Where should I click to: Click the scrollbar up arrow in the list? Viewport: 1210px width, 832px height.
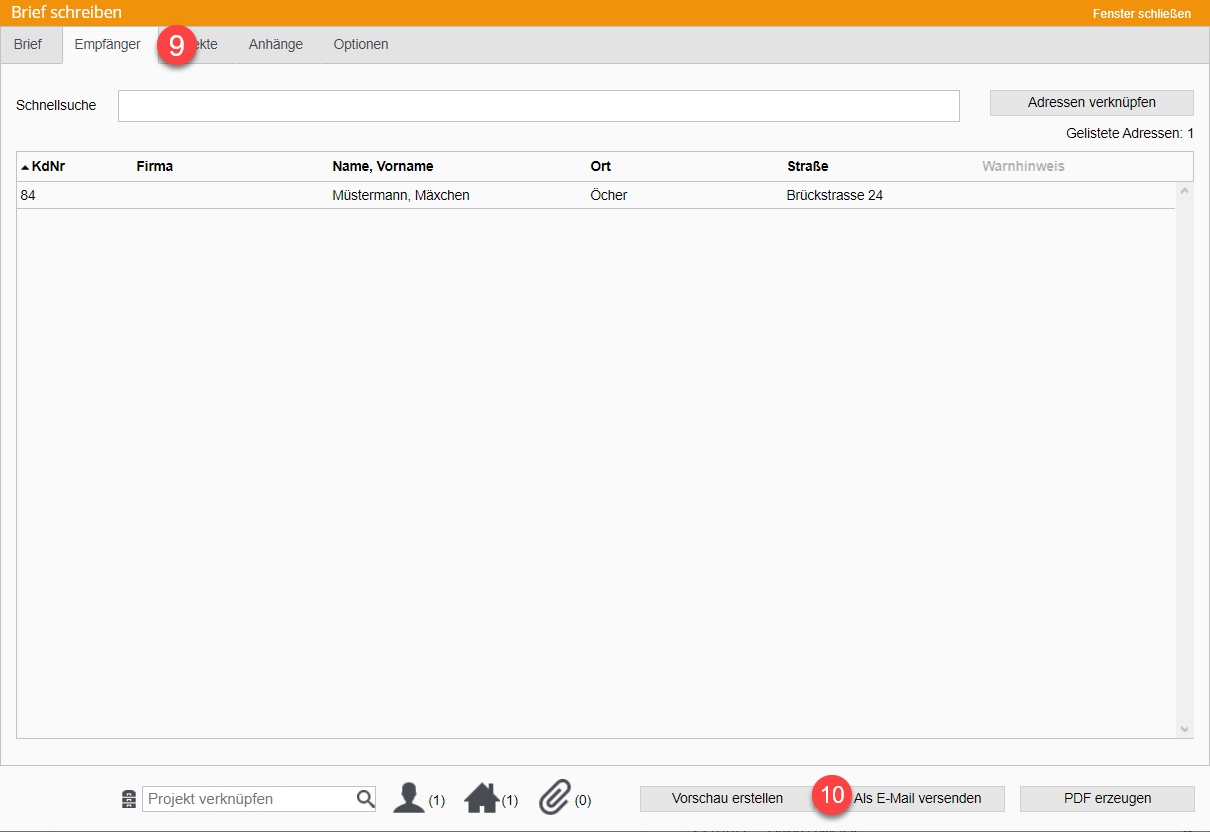tap(1185, 190)
